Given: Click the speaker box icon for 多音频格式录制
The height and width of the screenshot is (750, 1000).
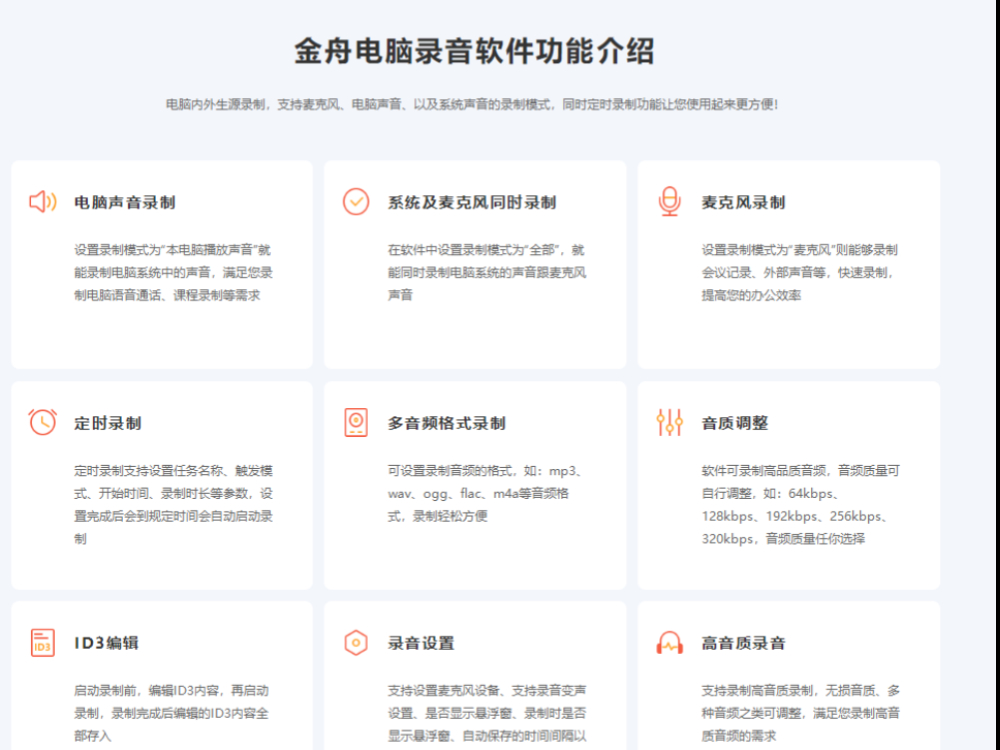Looking at the screenshot, I should point(356,422).
